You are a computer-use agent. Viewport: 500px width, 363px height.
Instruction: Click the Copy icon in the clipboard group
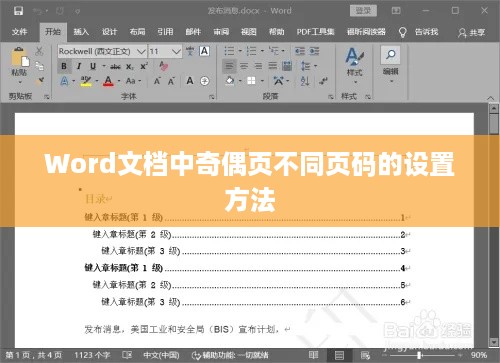tap(40, 66)
